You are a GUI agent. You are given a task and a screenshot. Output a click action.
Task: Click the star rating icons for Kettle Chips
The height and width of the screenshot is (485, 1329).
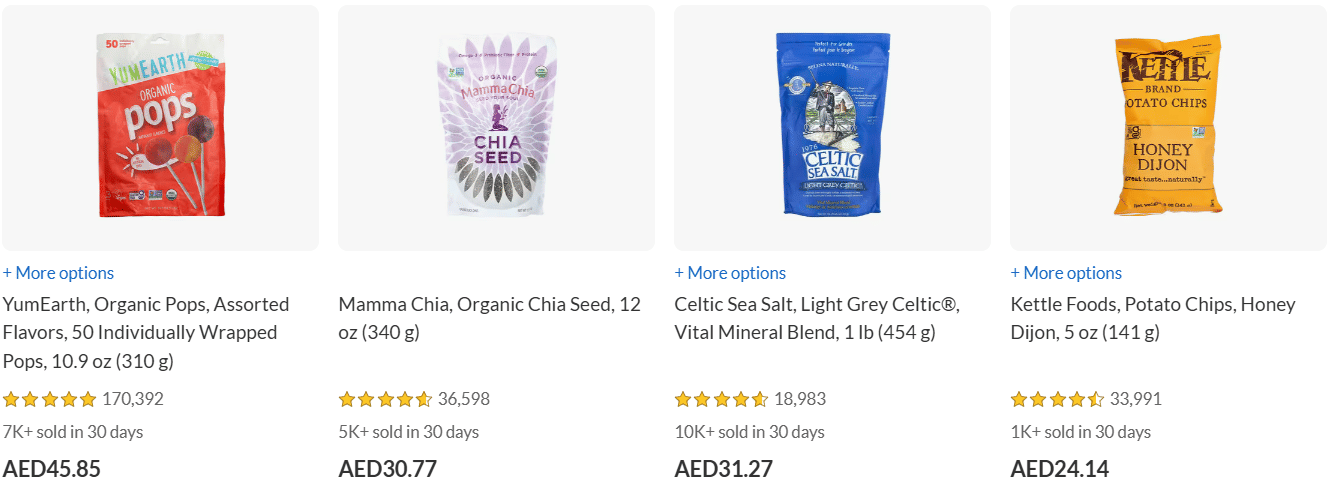pos(1058,400)
